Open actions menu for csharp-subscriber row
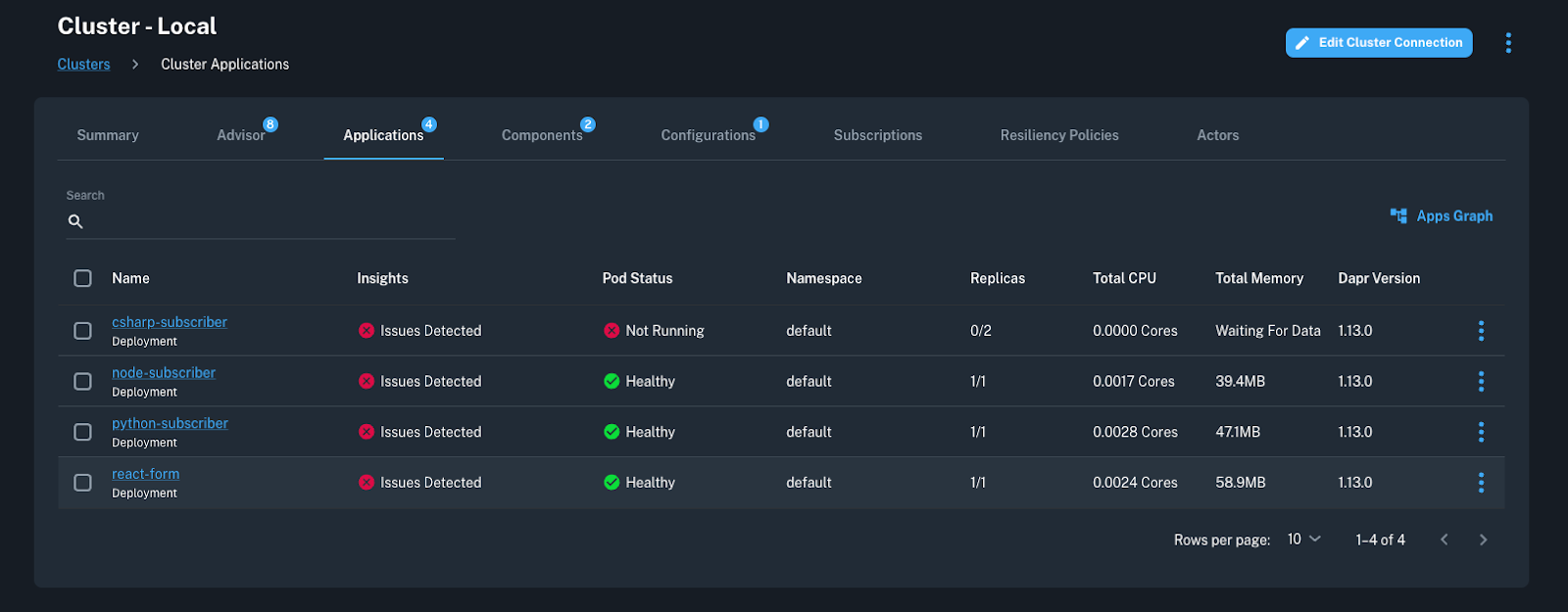Screen dimensions: 1568x612 (x=1480, y=331)
